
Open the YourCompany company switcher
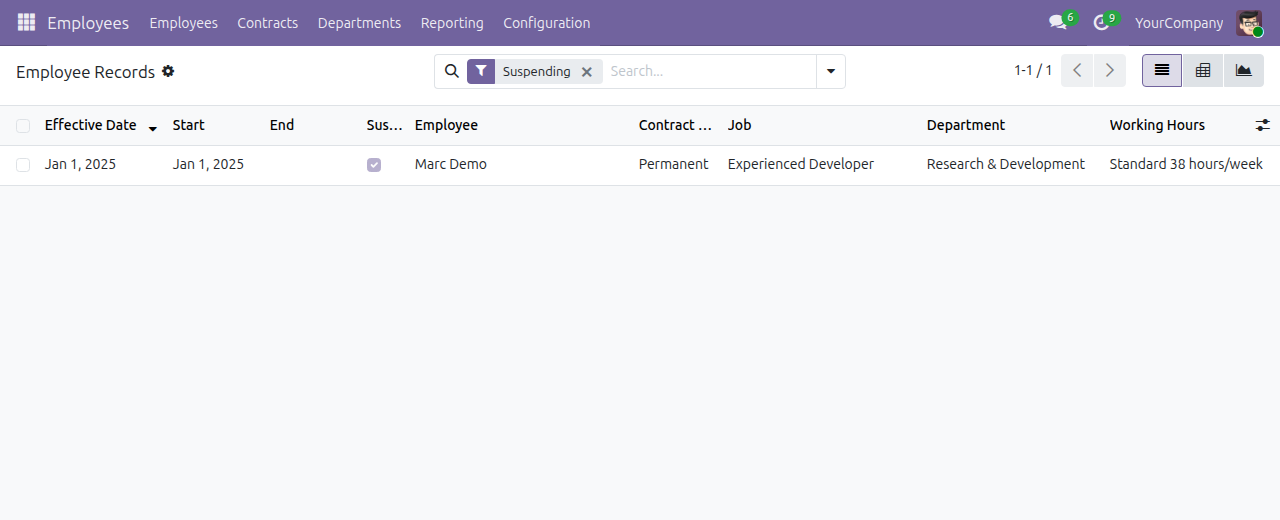click(1179, 22)
